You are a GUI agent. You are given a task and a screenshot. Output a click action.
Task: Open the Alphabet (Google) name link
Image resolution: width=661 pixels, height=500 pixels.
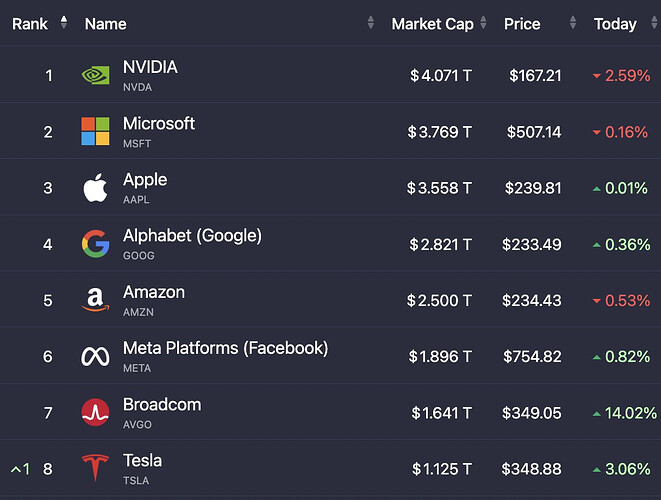click(x=192, y=236)
